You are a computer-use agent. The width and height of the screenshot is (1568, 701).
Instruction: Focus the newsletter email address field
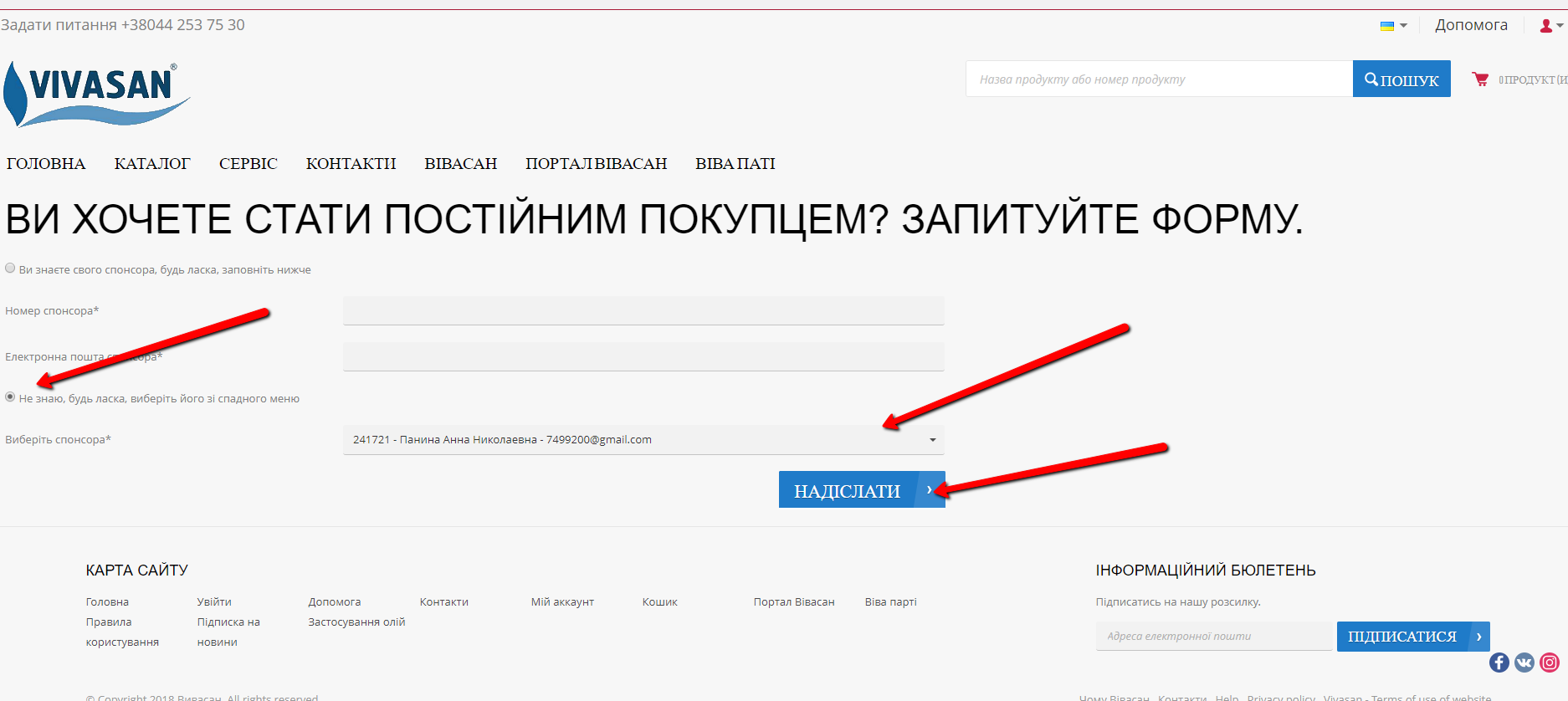pos(1214,637)
